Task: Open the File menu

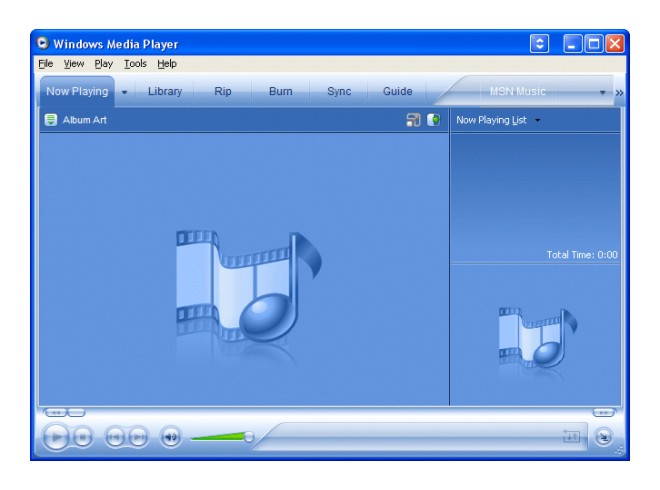Action: click(45, 64)
